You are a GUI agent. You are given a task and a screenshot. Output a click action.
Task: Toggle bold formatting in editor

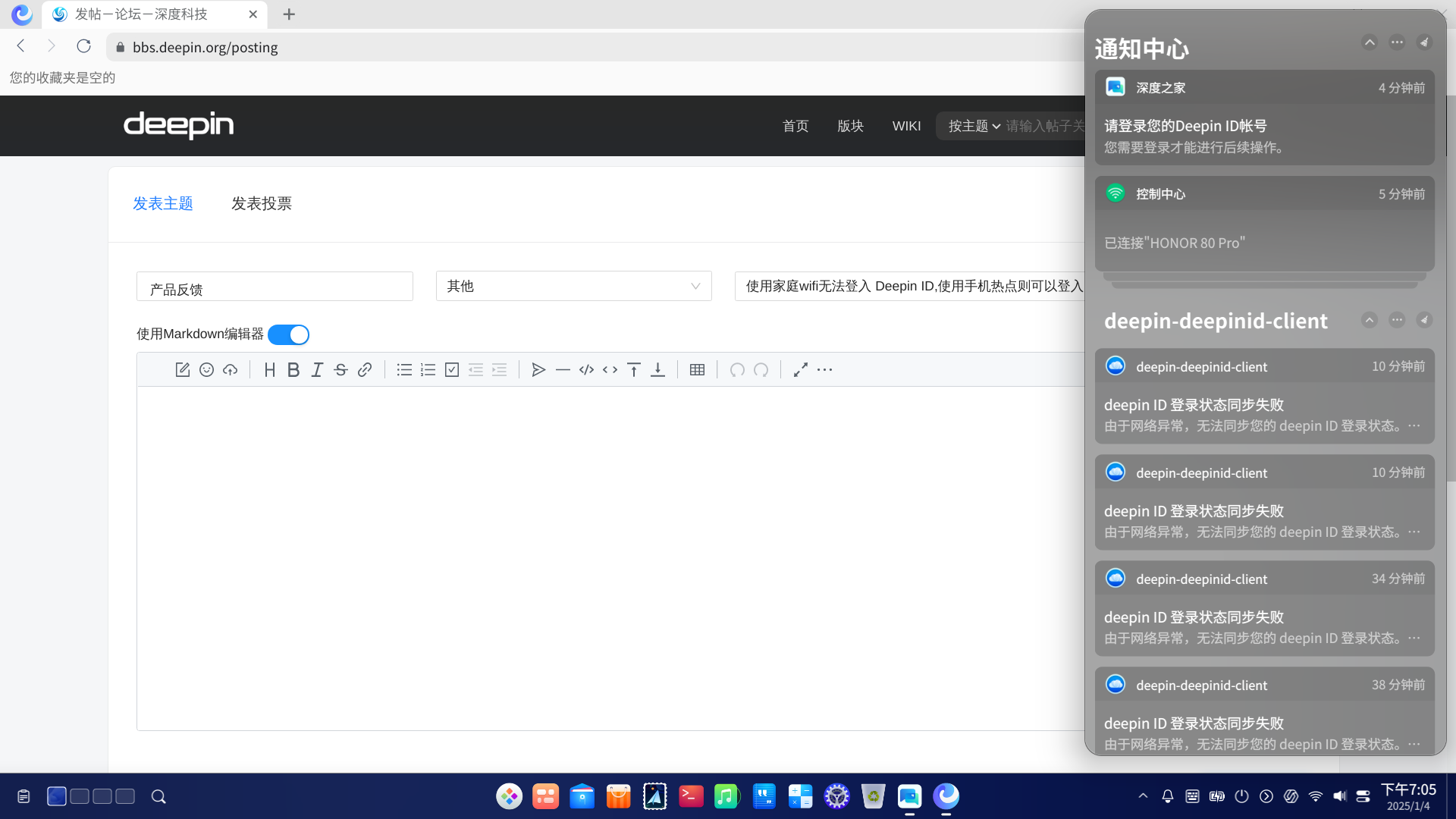click(x=293, y=369)
